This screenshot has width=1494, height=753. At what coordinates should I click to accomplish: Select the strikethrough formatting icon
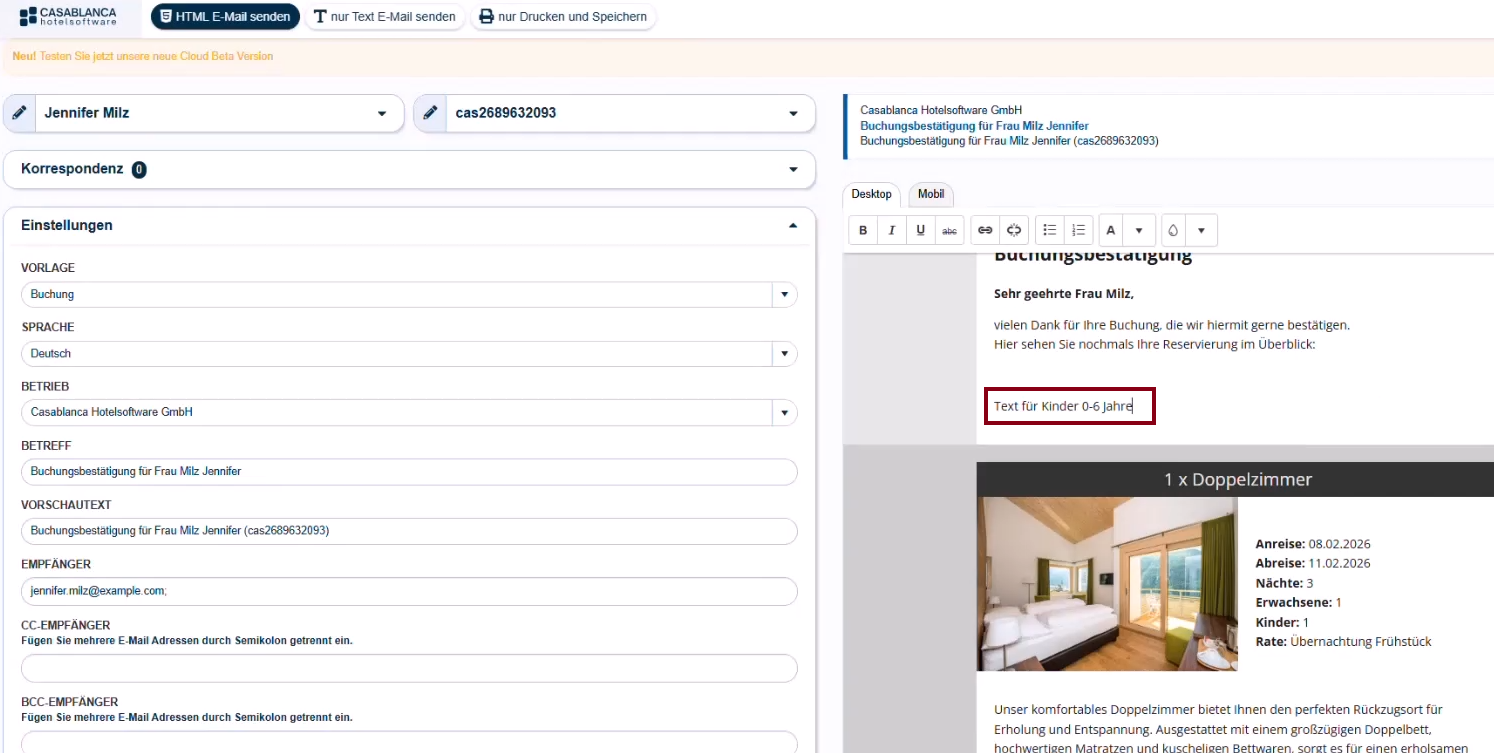click(949, 230)
